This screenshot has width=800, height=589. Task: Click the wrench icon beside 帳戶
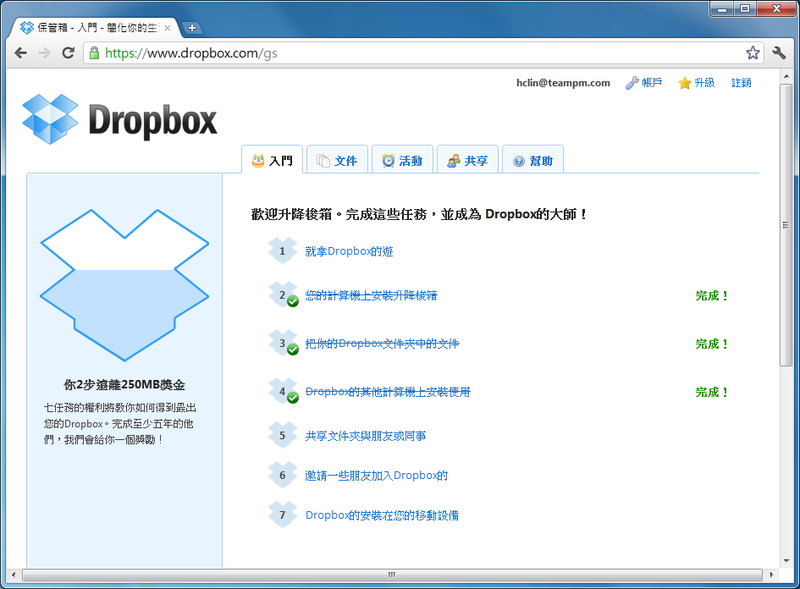tap(632, 83)
